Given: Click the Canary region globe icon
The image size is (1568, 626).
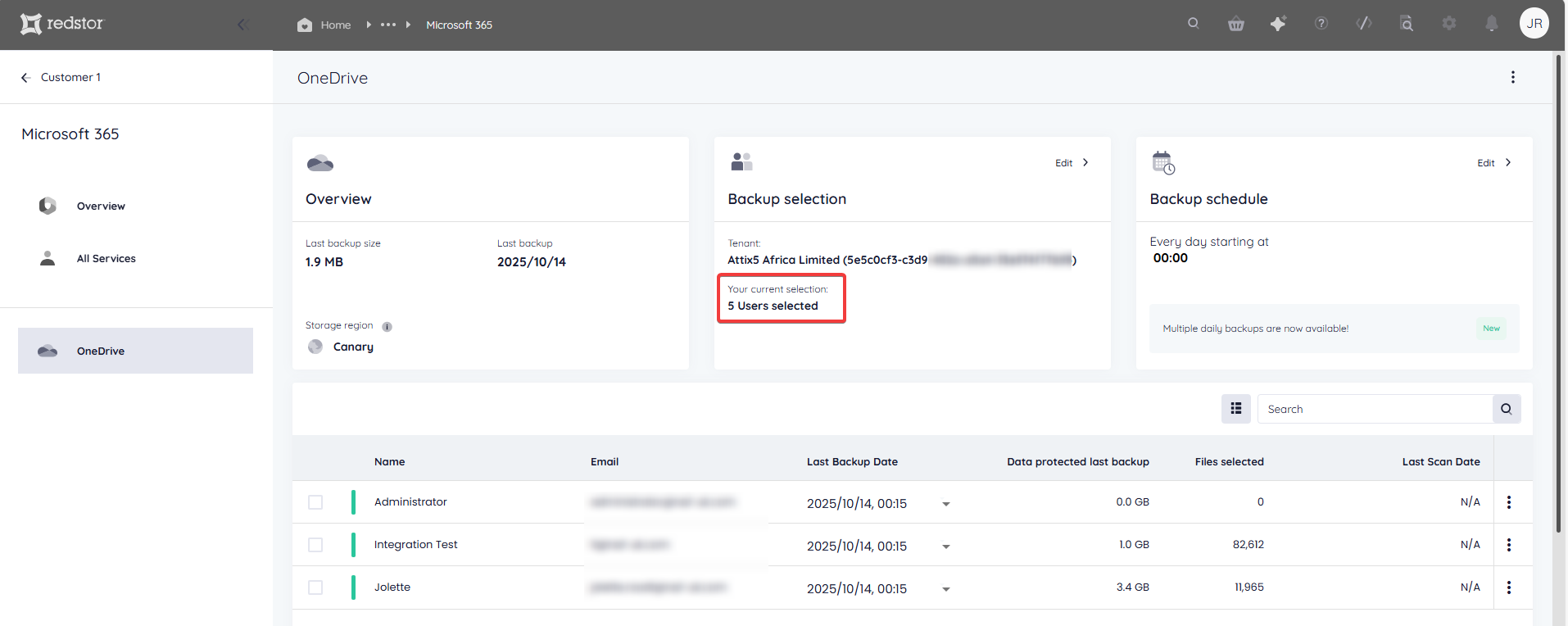Looking at the screenshot, I should [x=315, y=347].
